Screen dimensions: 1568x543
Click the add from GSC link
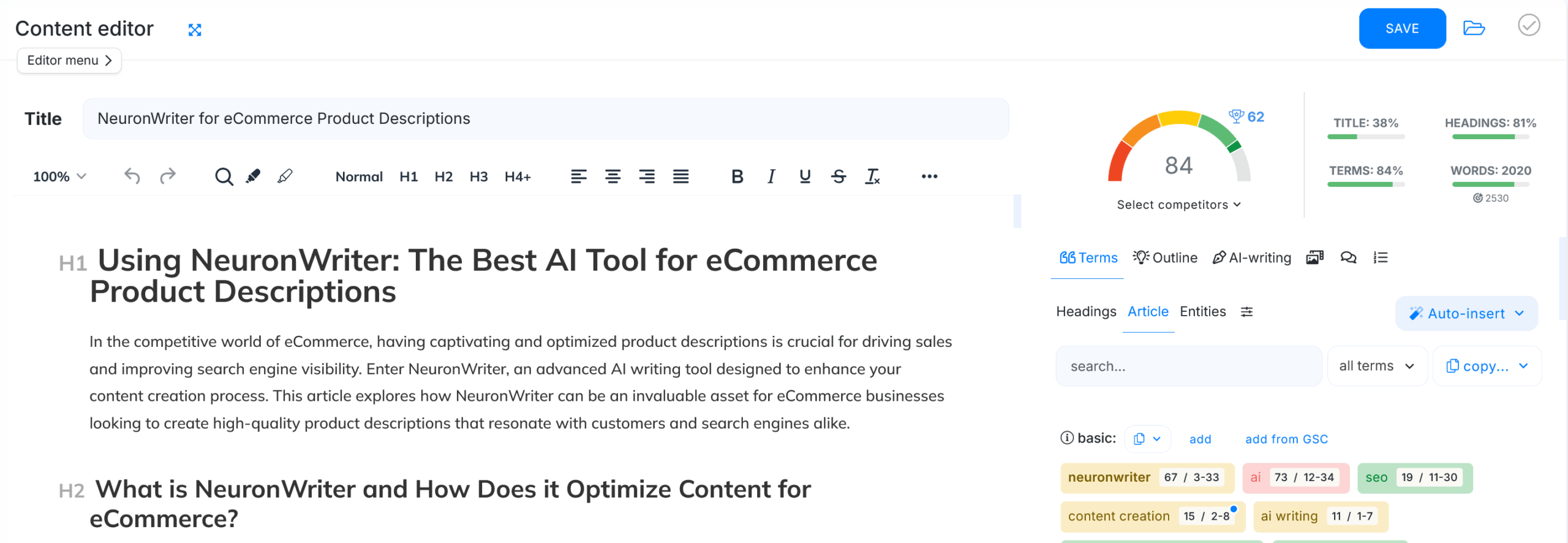[x=1286, y=439]
